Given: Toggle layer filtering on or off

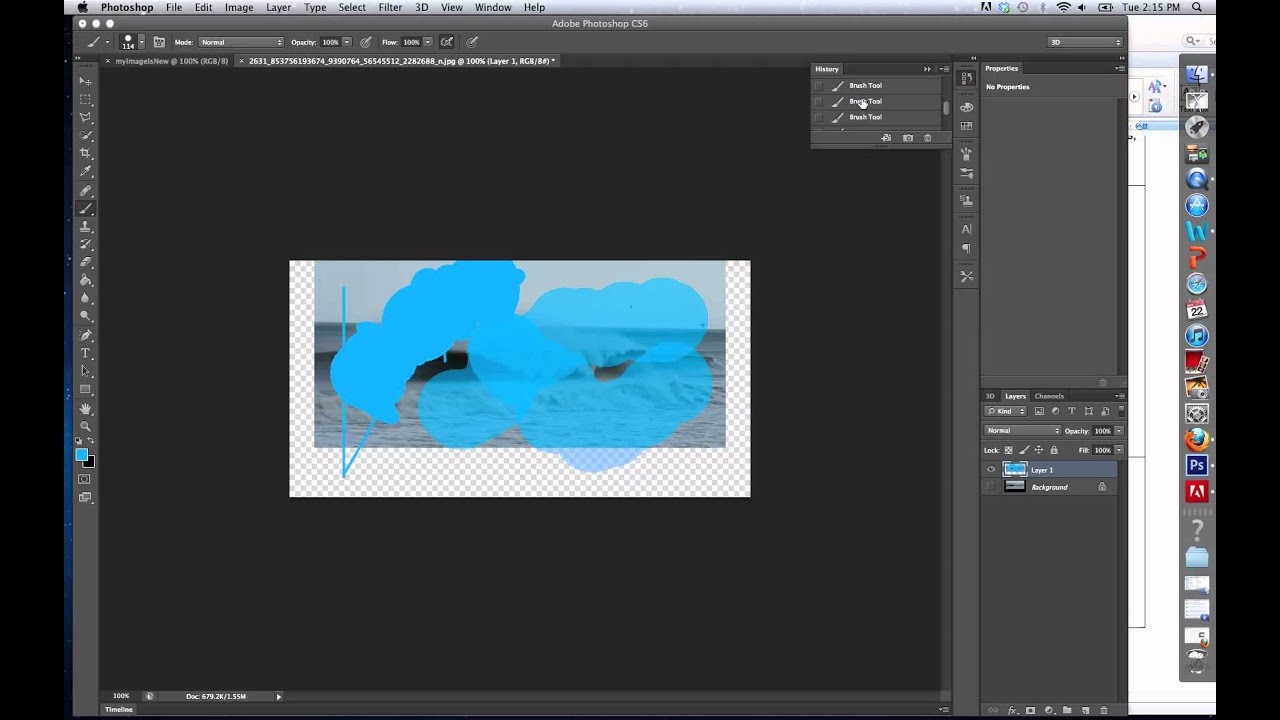Looking at the screenshot, I should (x=1121, y=411).
